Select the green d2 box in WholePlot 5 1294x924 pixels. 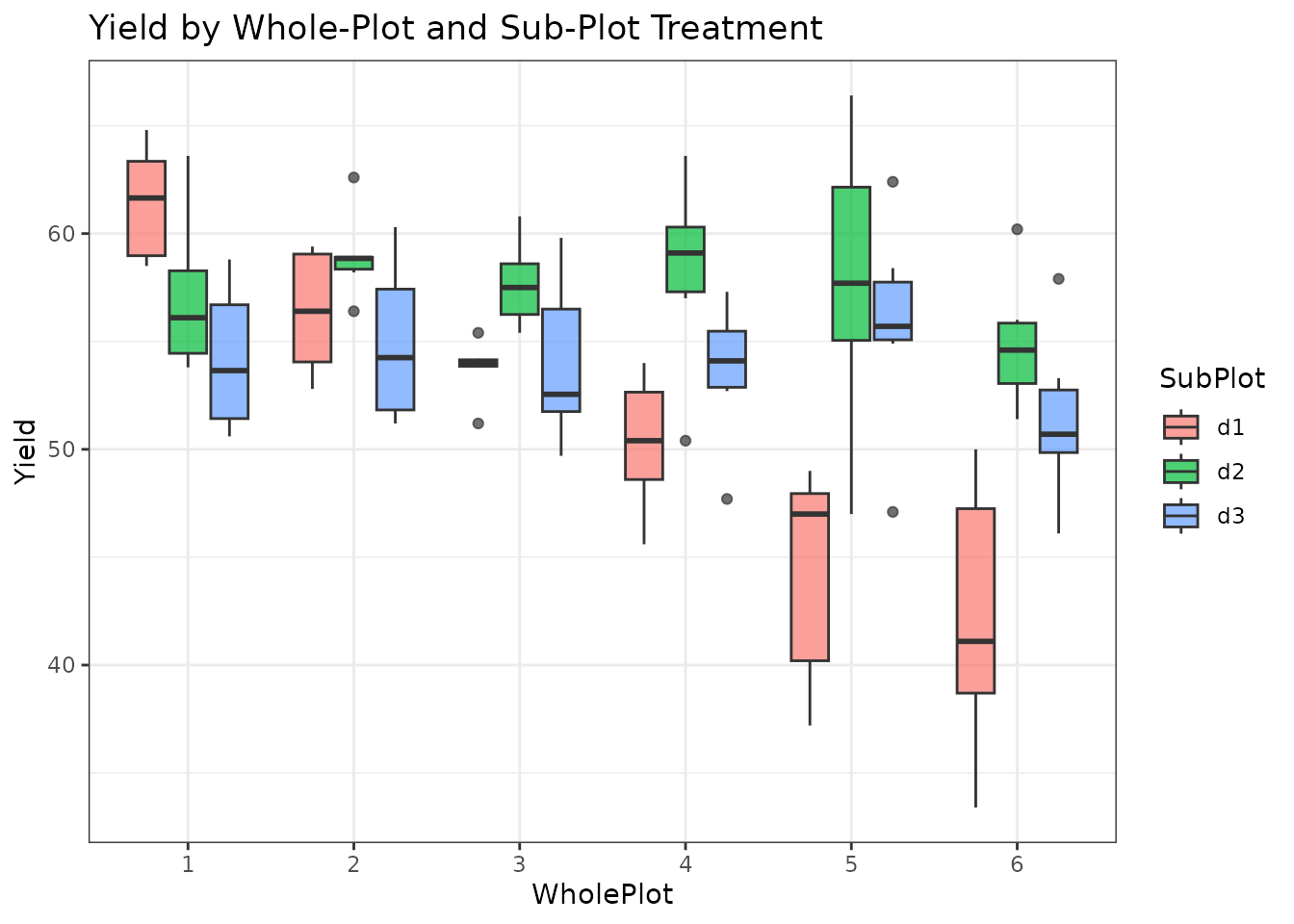[x=851, y=264]
